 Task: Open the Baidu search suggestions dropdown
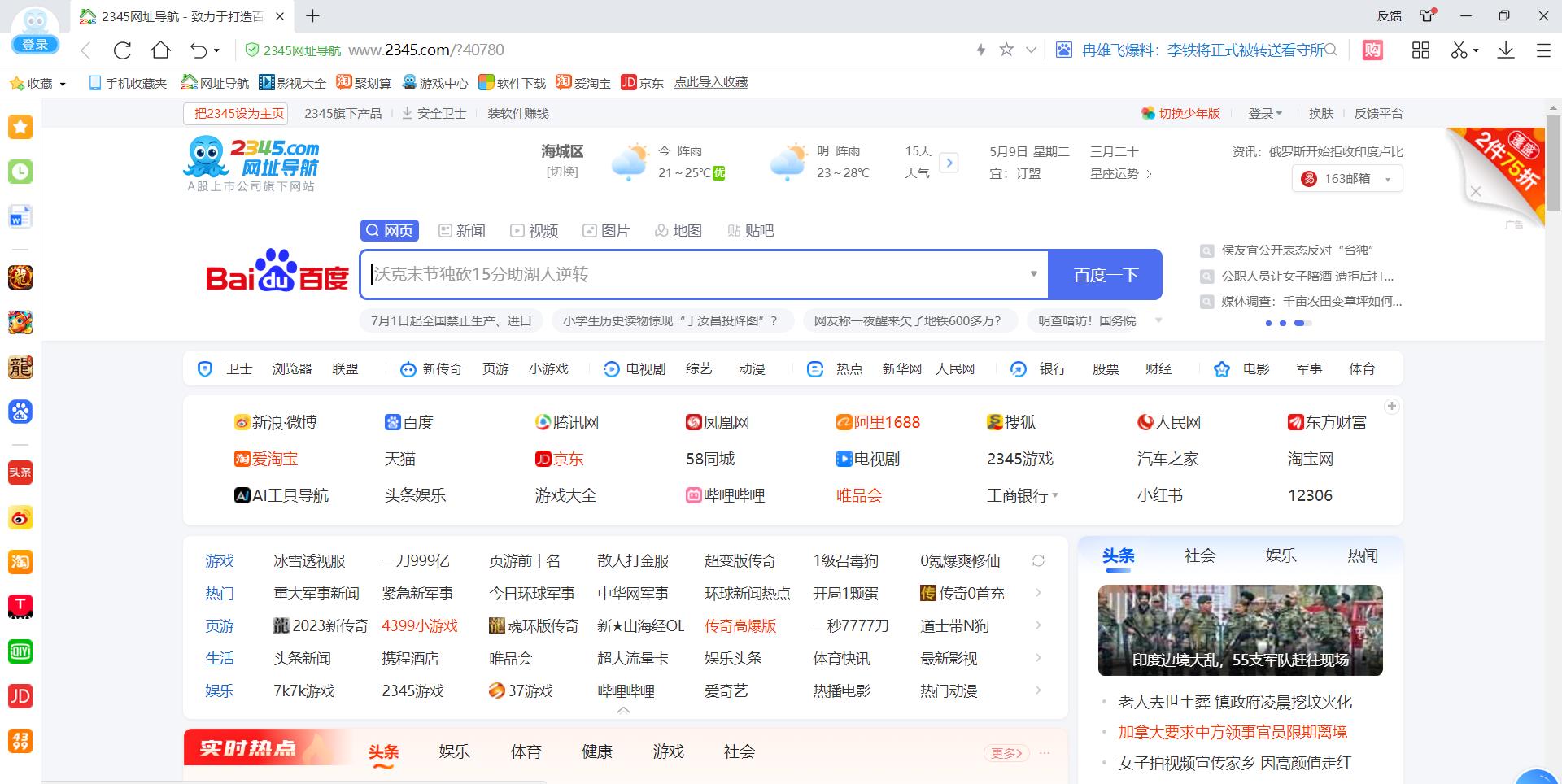click(1034, 274)
